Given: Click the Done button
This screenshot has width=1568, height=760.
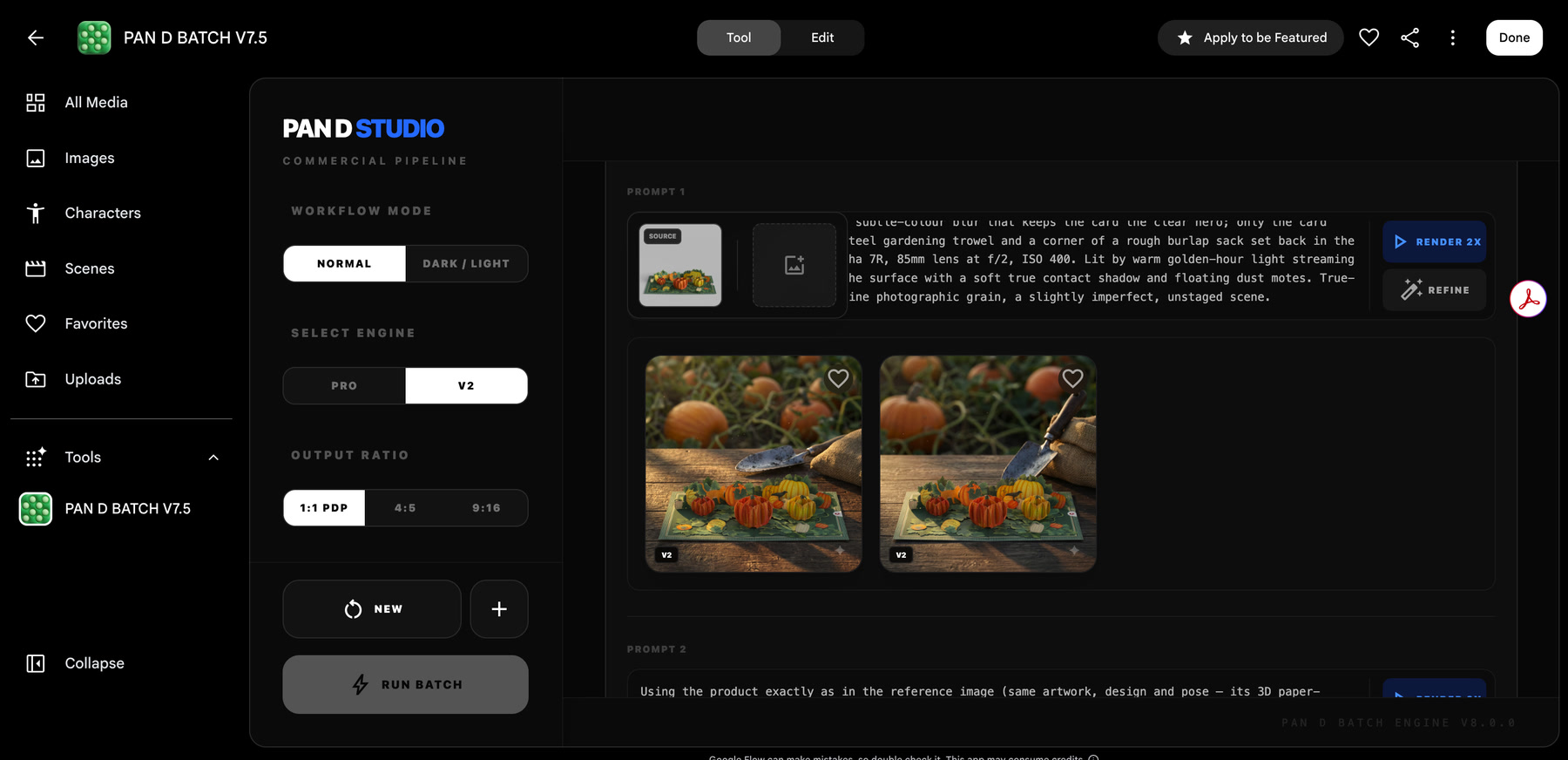Looking at the screenshot, I should point(1514,37).
